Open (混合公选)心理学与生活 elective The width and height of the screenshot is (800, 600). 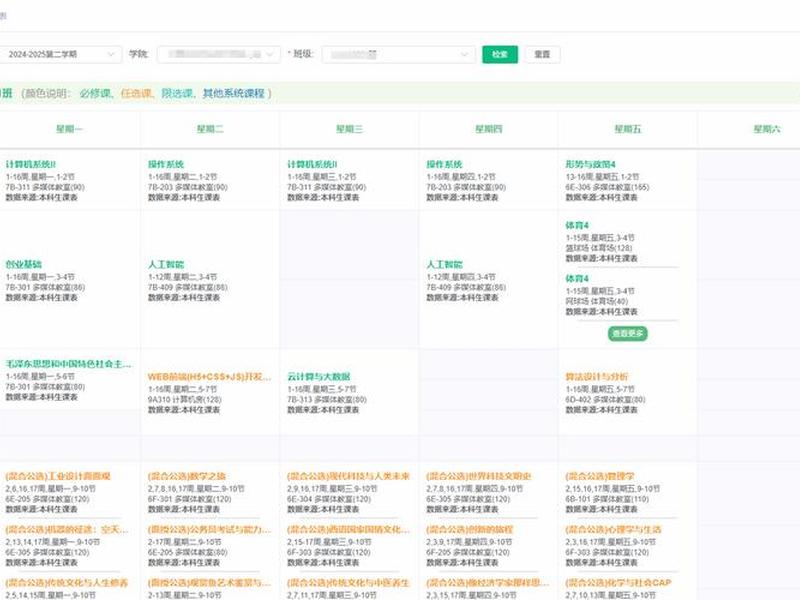tap(613, 530)
